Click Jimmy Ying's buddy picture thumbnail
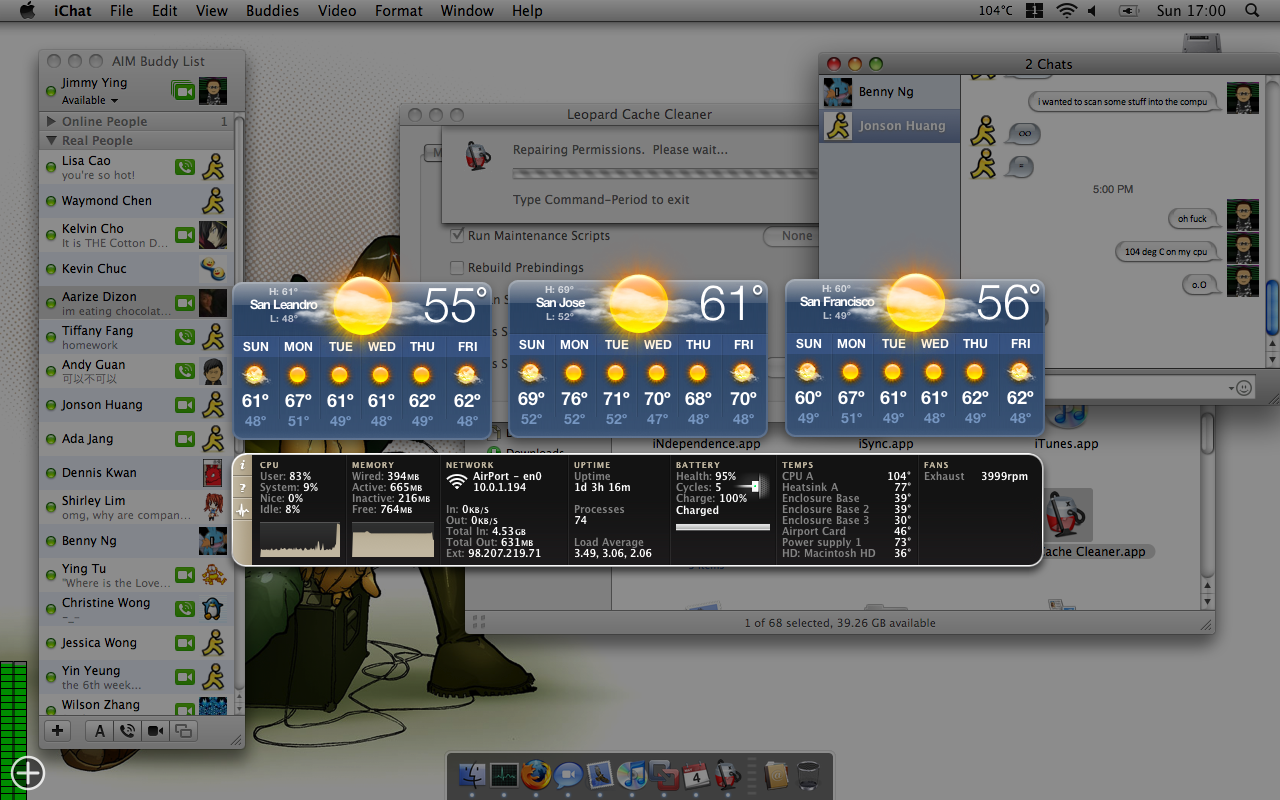 213,91
